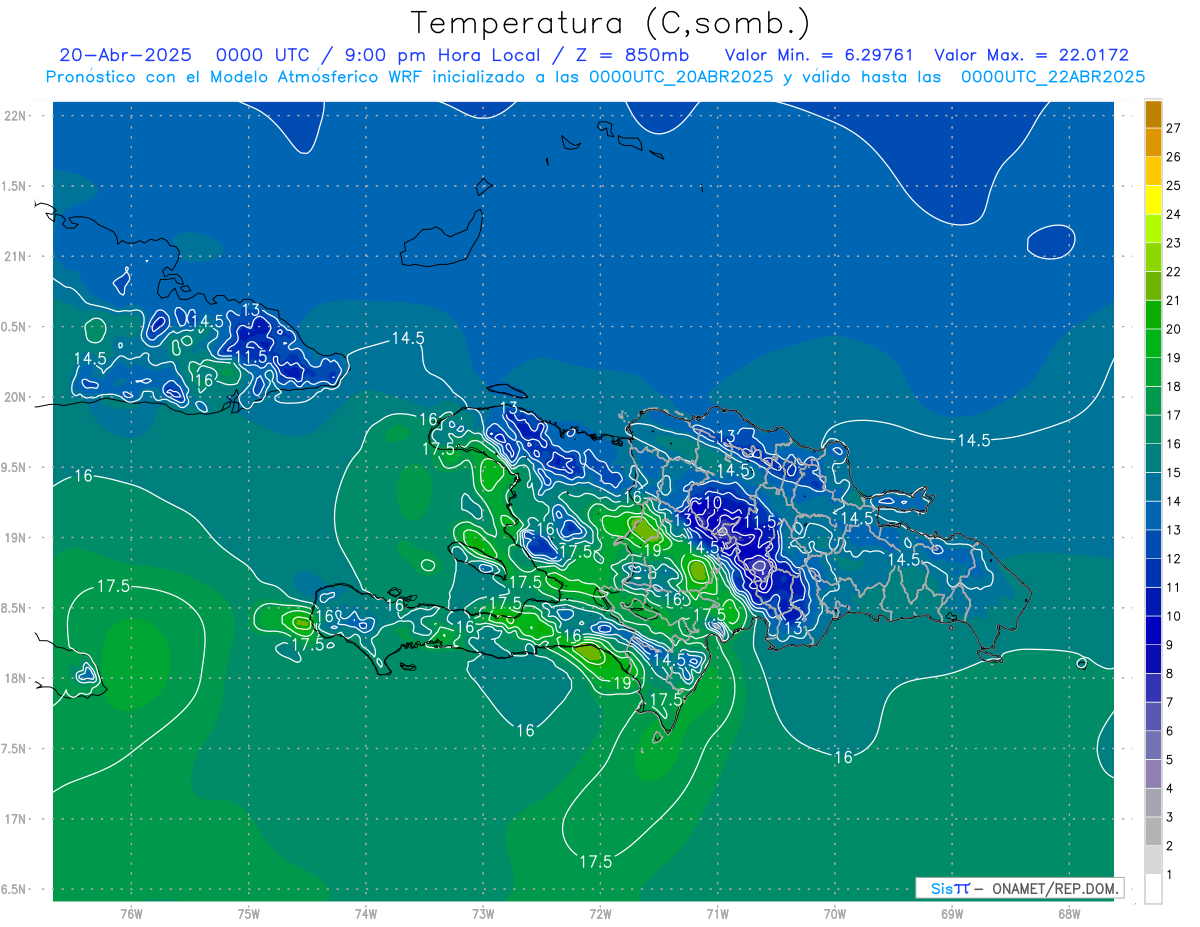
Task: Click the '18' value on the color scale
Action: pyautogui.click(x=1174, y=387)
